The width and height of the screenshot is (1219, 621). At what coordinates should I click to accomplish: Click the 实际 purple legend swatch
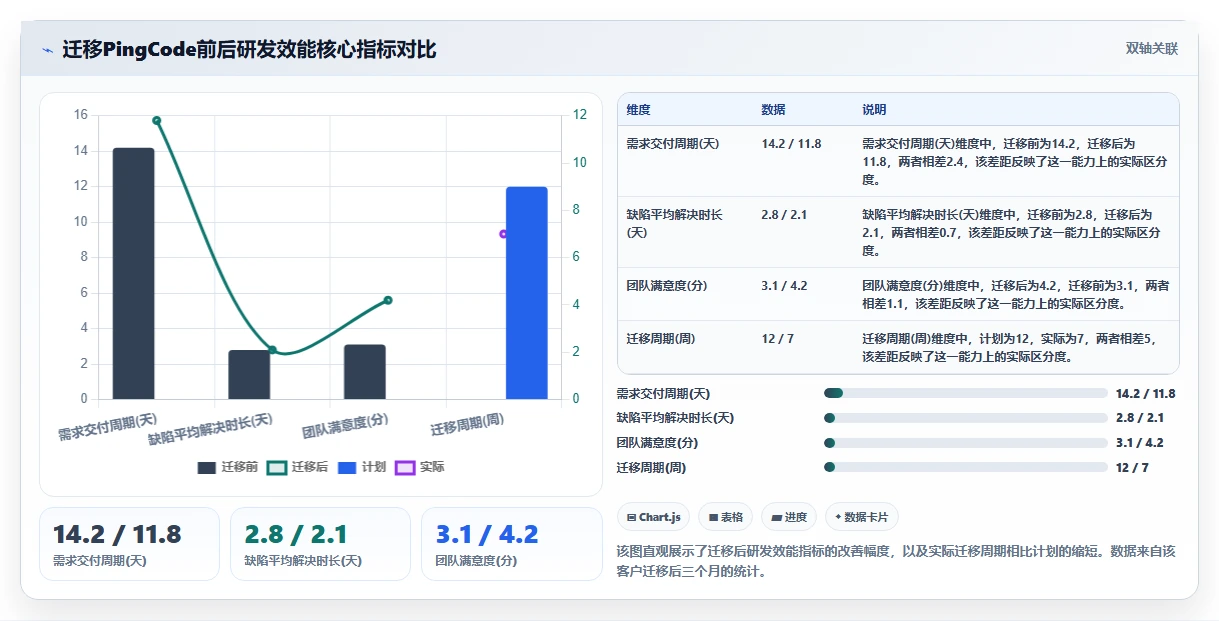(405, 468)
